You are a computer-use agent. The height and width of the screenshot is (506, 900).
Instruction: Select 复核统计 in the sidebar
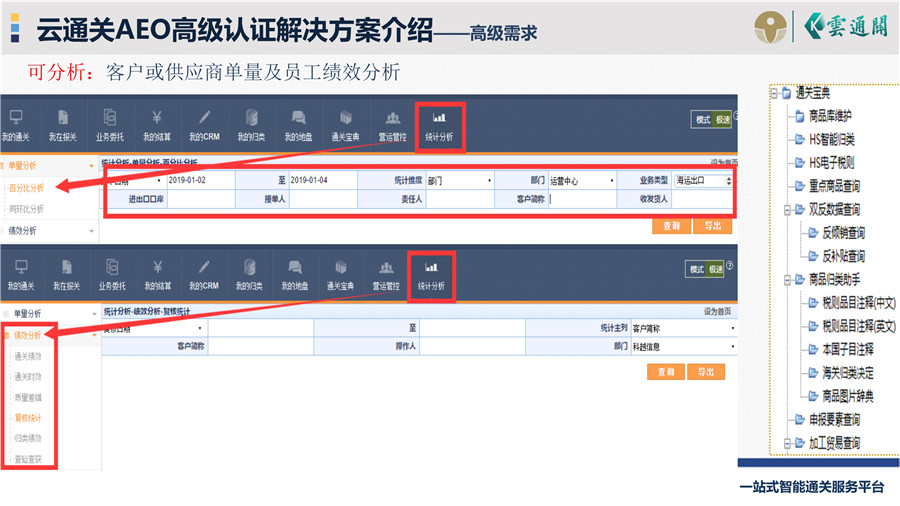tap(28, 418)
